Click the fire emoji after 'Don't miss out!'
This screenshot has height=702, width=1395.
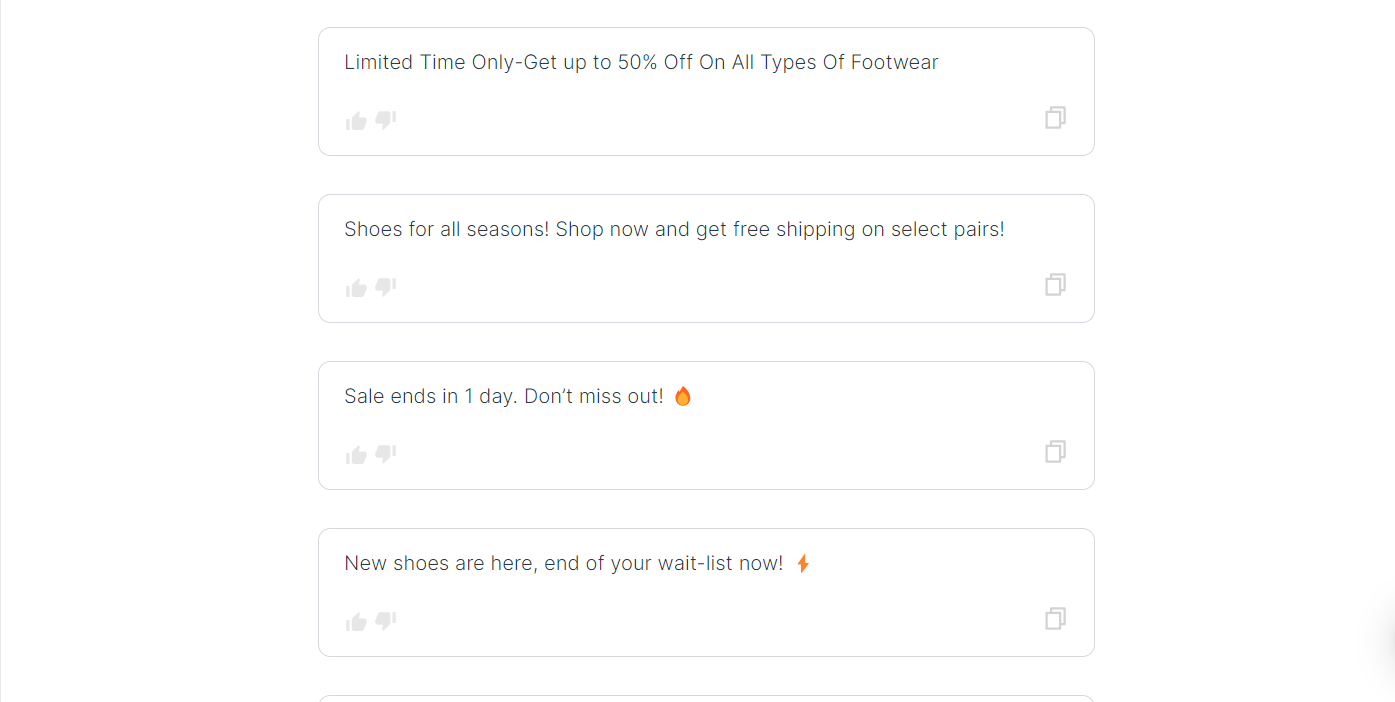[x=683, y=396]
